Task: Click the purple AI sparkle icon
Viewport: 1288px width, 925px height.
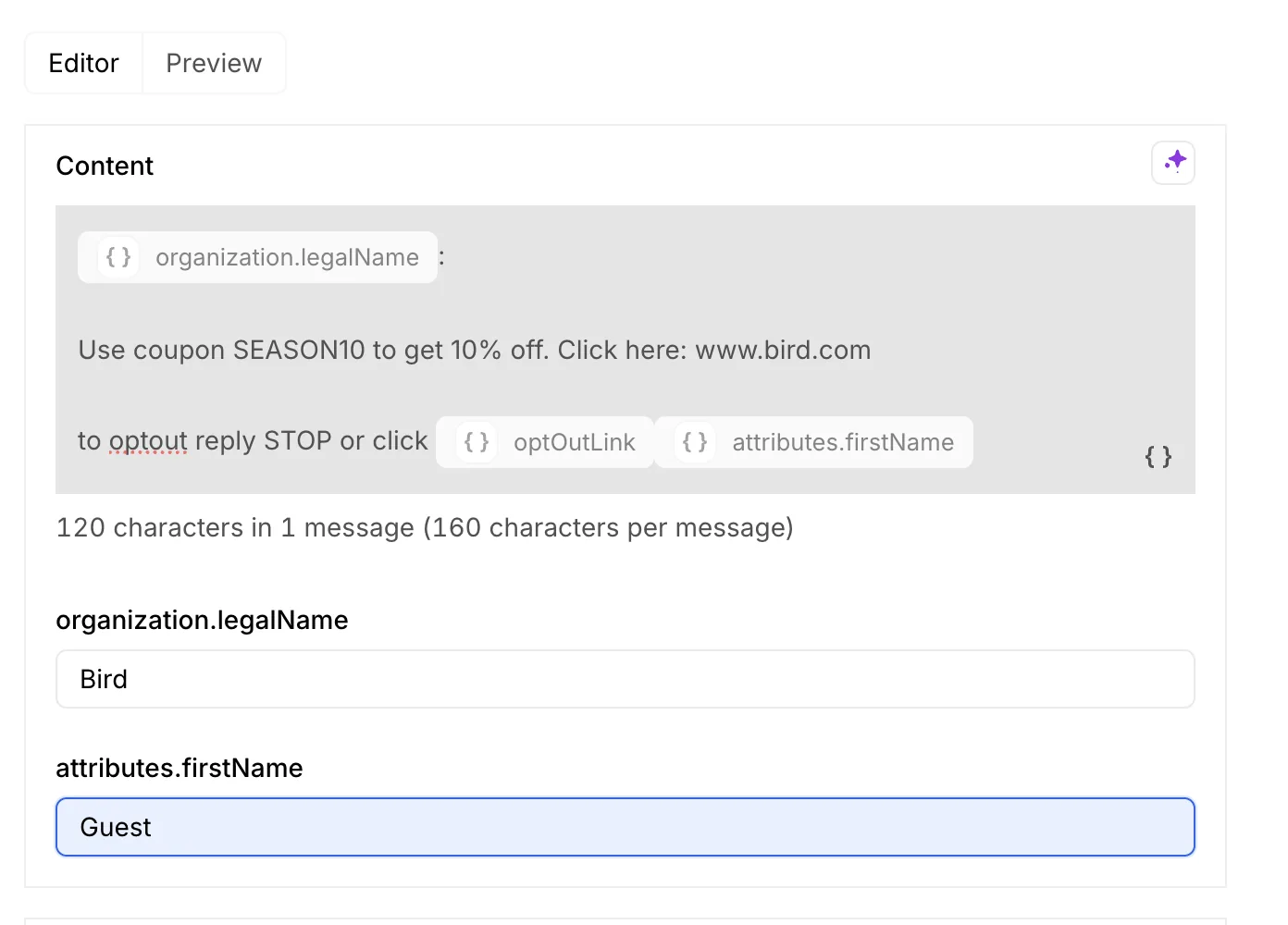Action: pyautogui.click(x=1173, y=163)
